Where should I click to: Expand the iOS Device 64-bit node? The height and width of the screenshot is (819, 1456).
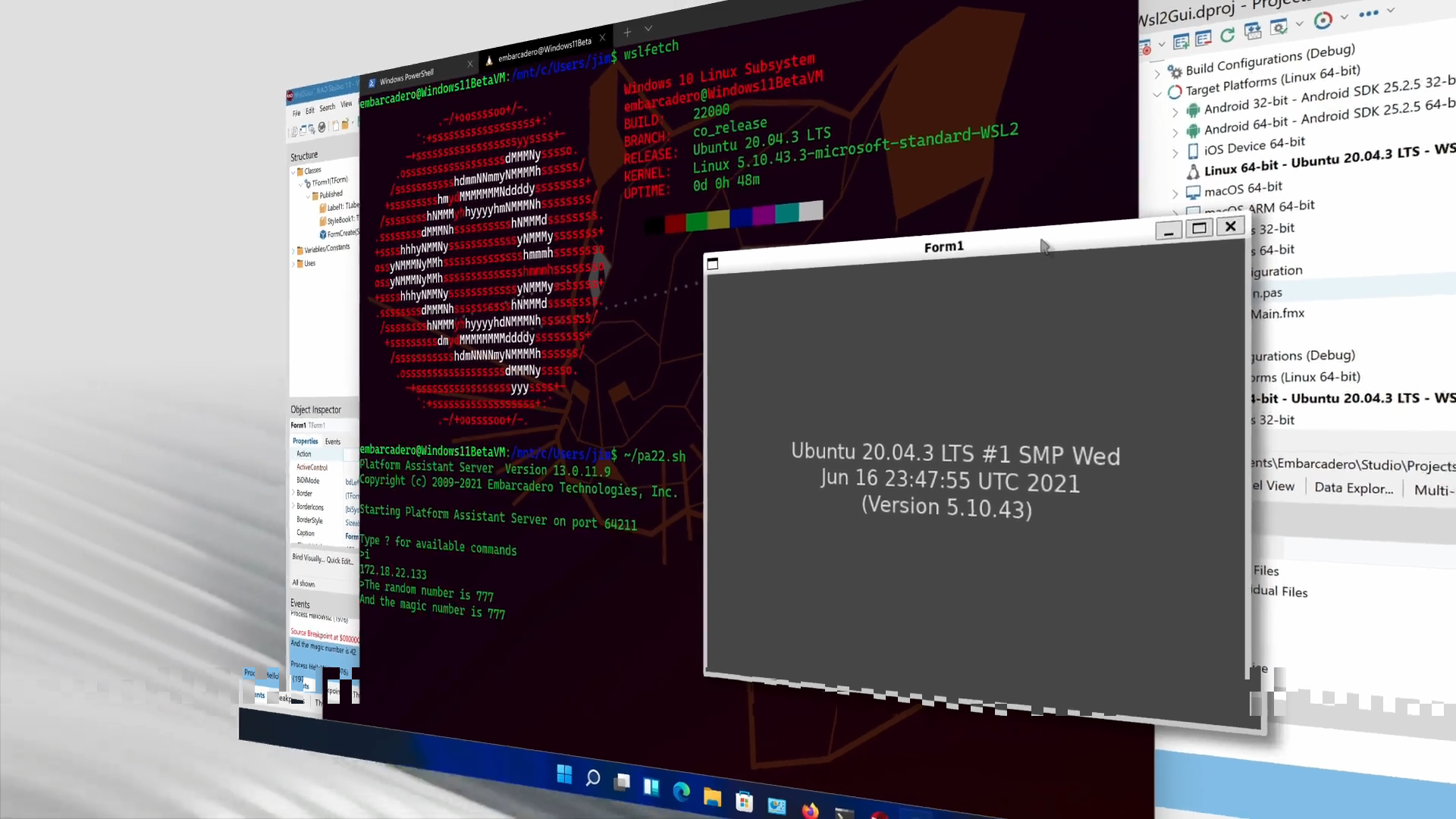point(1175,153)
